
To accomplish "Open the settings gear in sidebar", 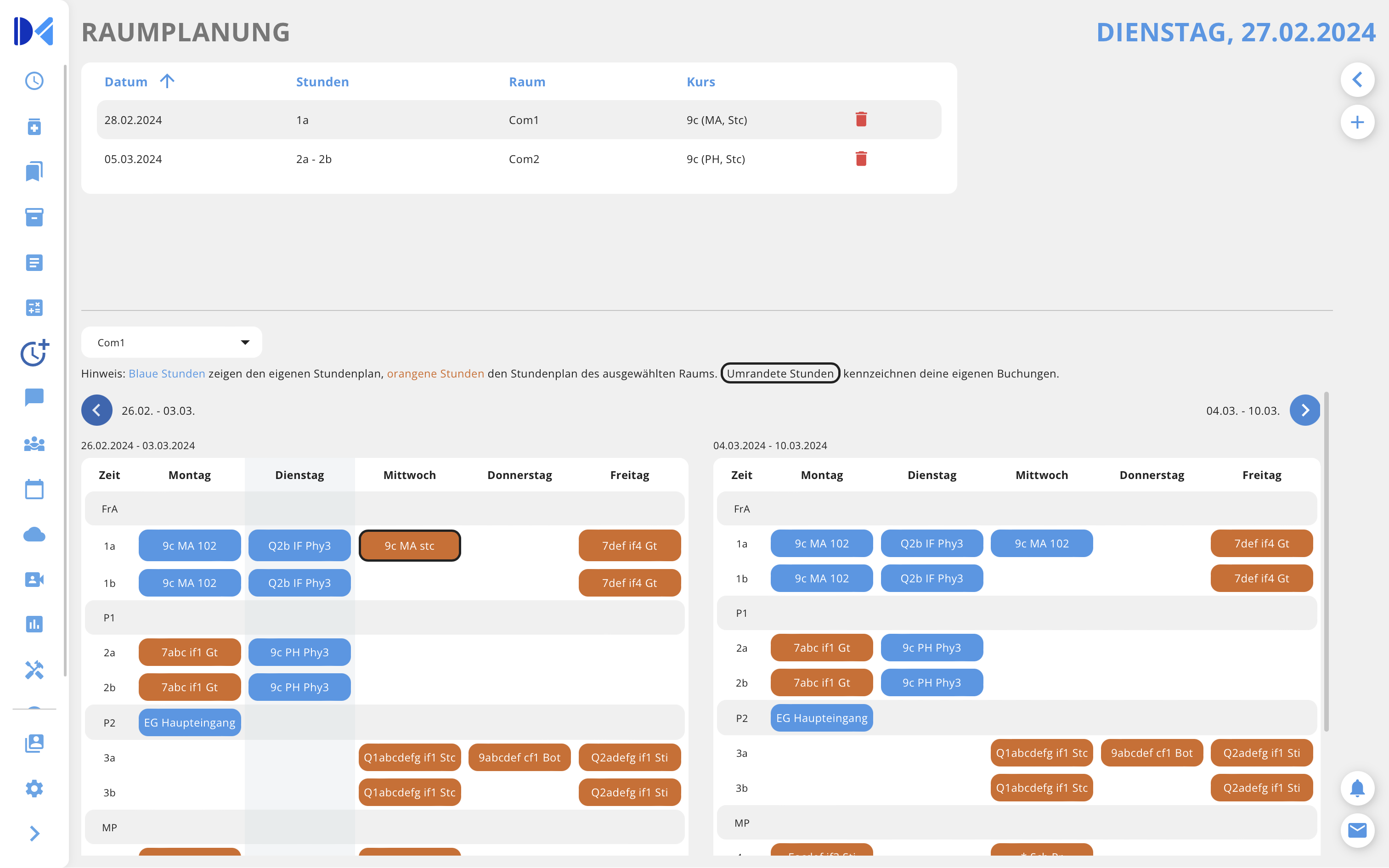I will (x=34, y=788).
